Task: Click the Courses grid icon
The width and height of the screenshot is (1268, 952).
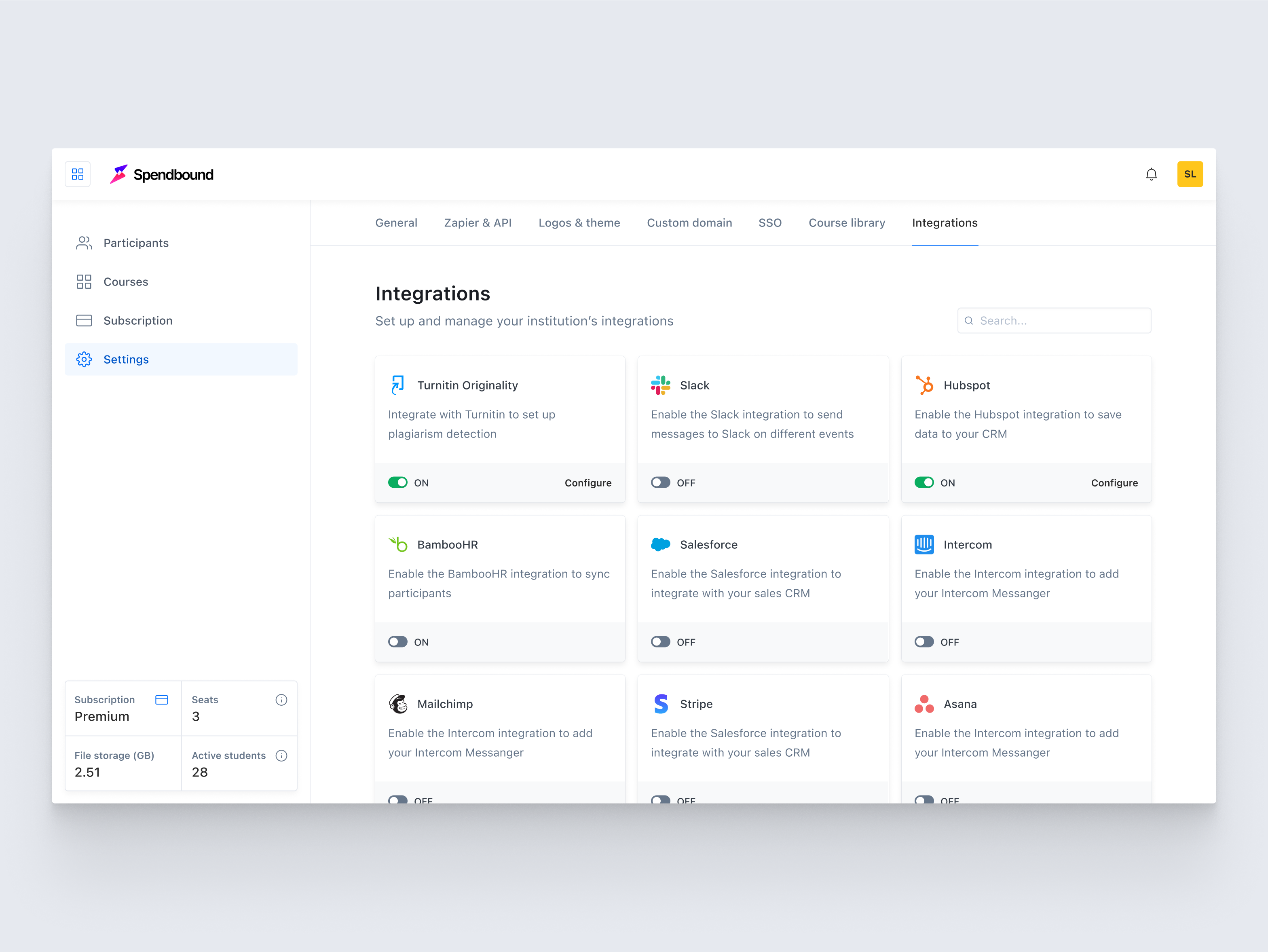Action: point(84,281)
